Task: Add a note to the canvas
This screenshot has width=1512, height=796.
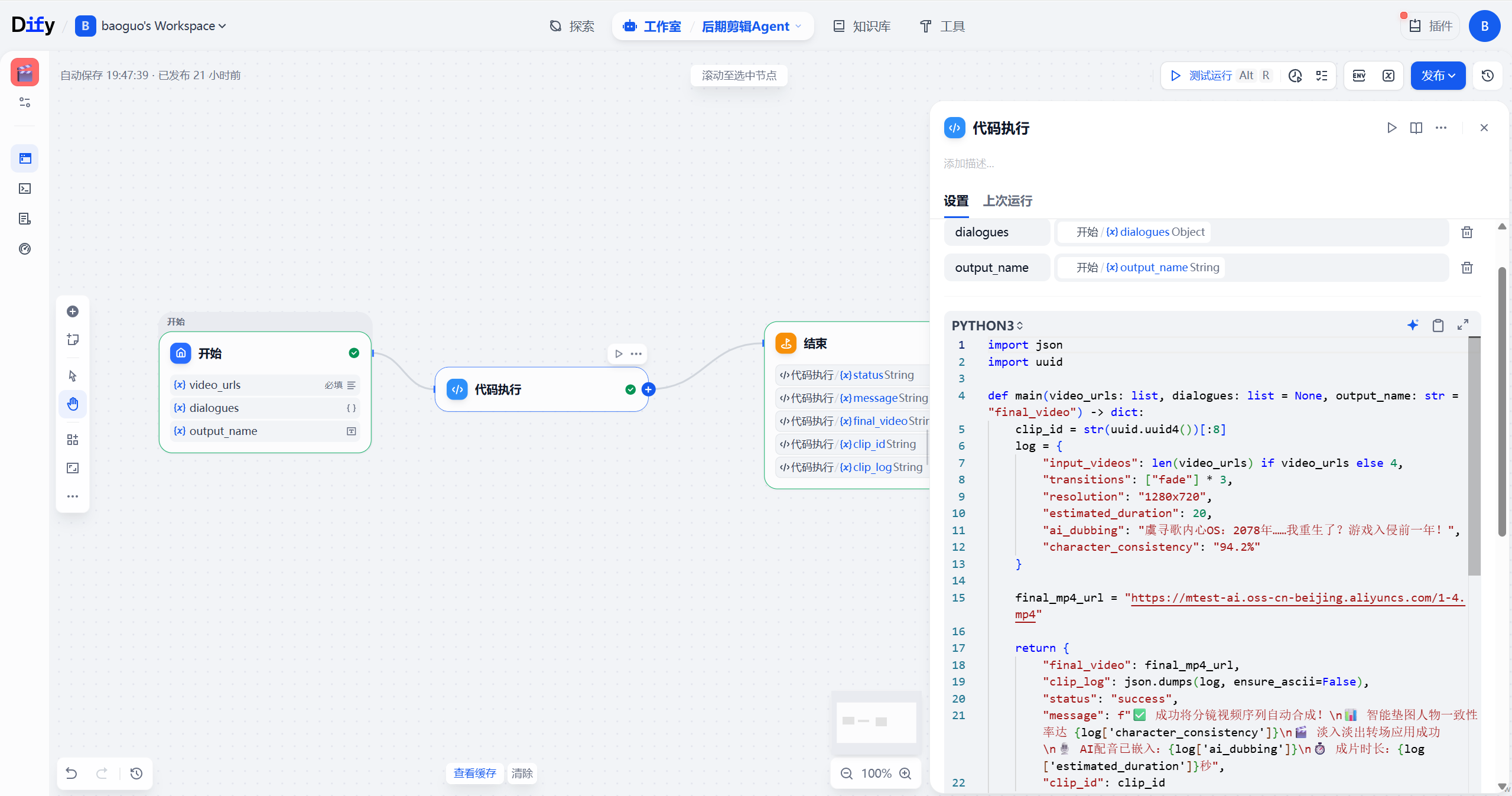Action: click(73, 340)
